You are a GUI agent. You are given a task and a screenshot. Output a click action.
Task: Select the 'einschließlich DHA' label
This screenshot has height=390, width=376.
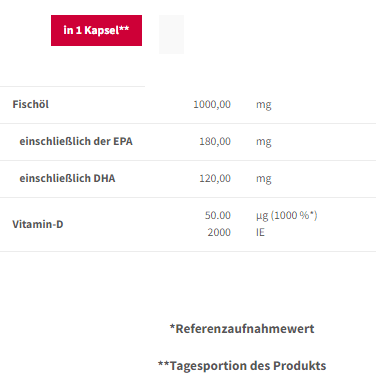[67, 178]
